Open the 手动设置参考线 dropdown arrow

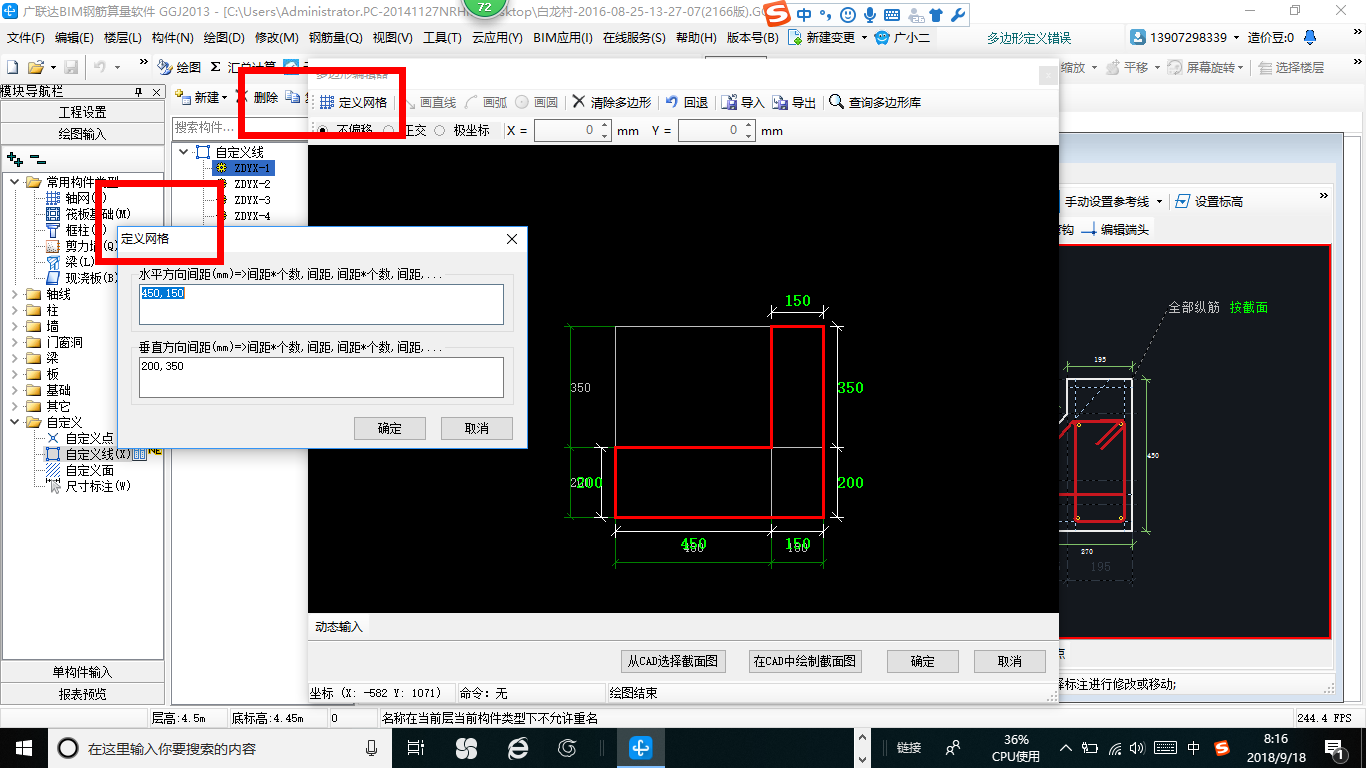(1159, 202)
